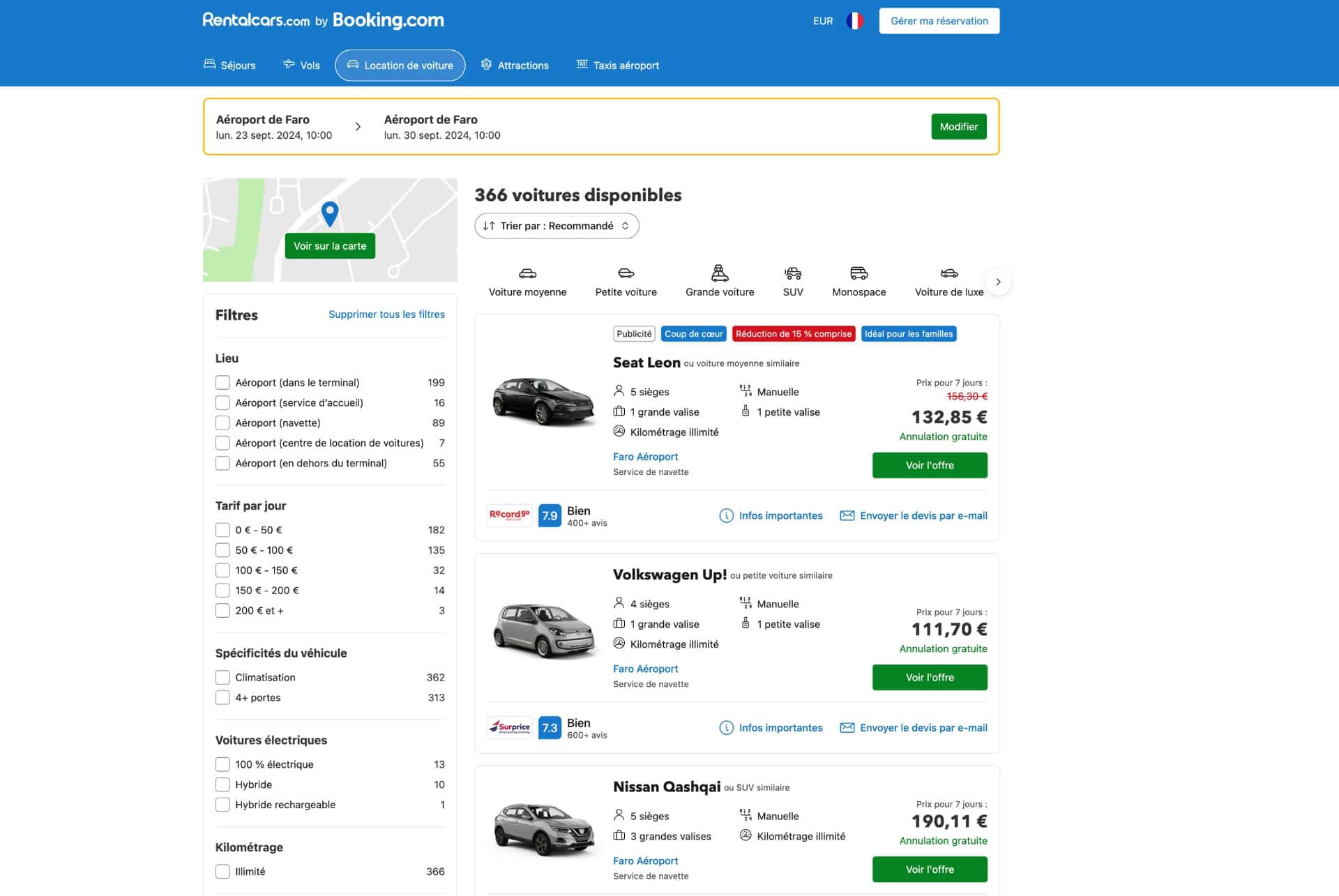Click the Surprice supplier logo
Image resolution: width=1339 pixels, height=896 pixels.
510,727
